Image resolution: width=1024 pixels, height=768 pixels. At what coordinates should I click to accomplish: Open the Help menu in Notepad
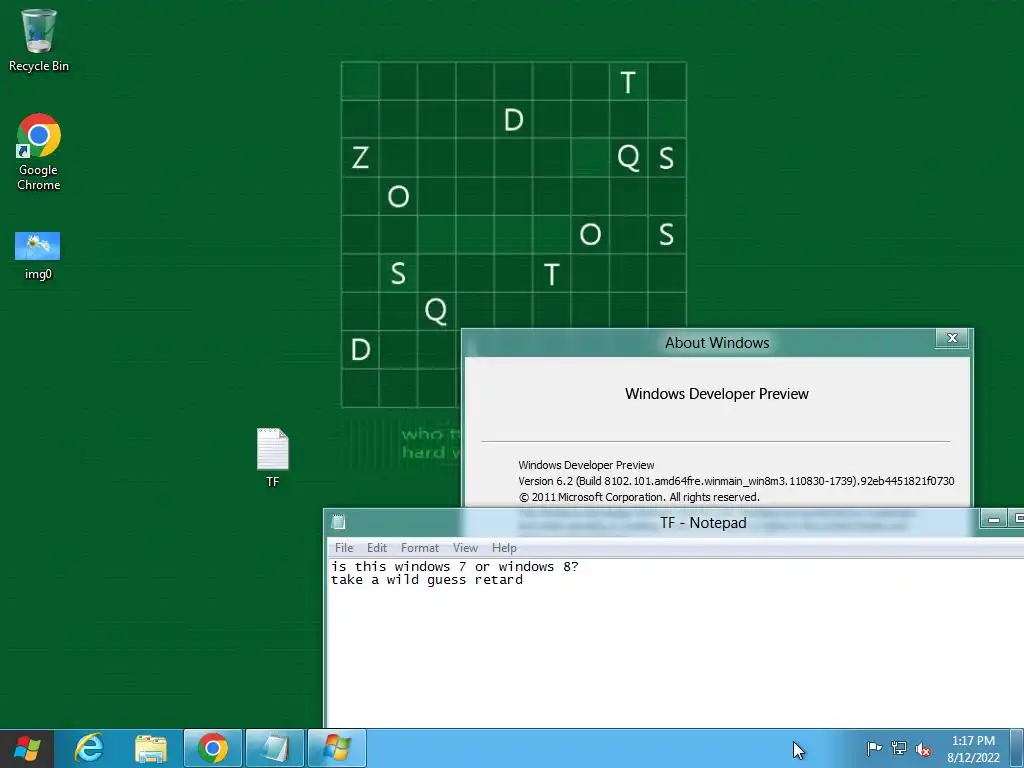click(504, 548)
